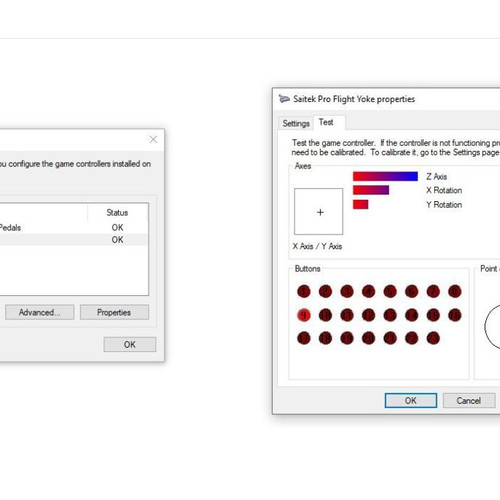
Task: Close the game controllers window
Action: 153,139
